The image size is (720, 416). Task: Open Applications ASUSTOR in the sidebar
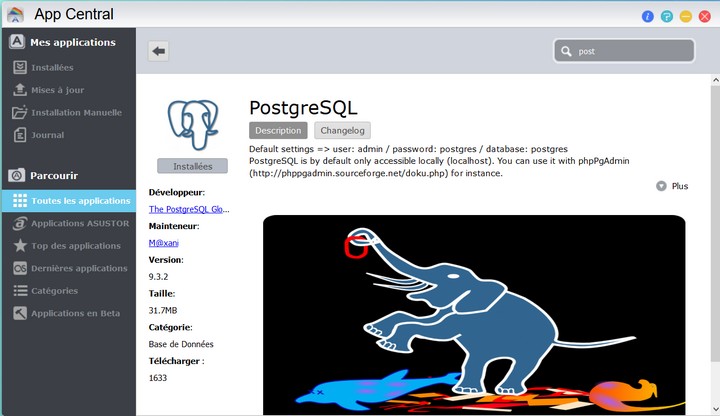pos(69,223)
